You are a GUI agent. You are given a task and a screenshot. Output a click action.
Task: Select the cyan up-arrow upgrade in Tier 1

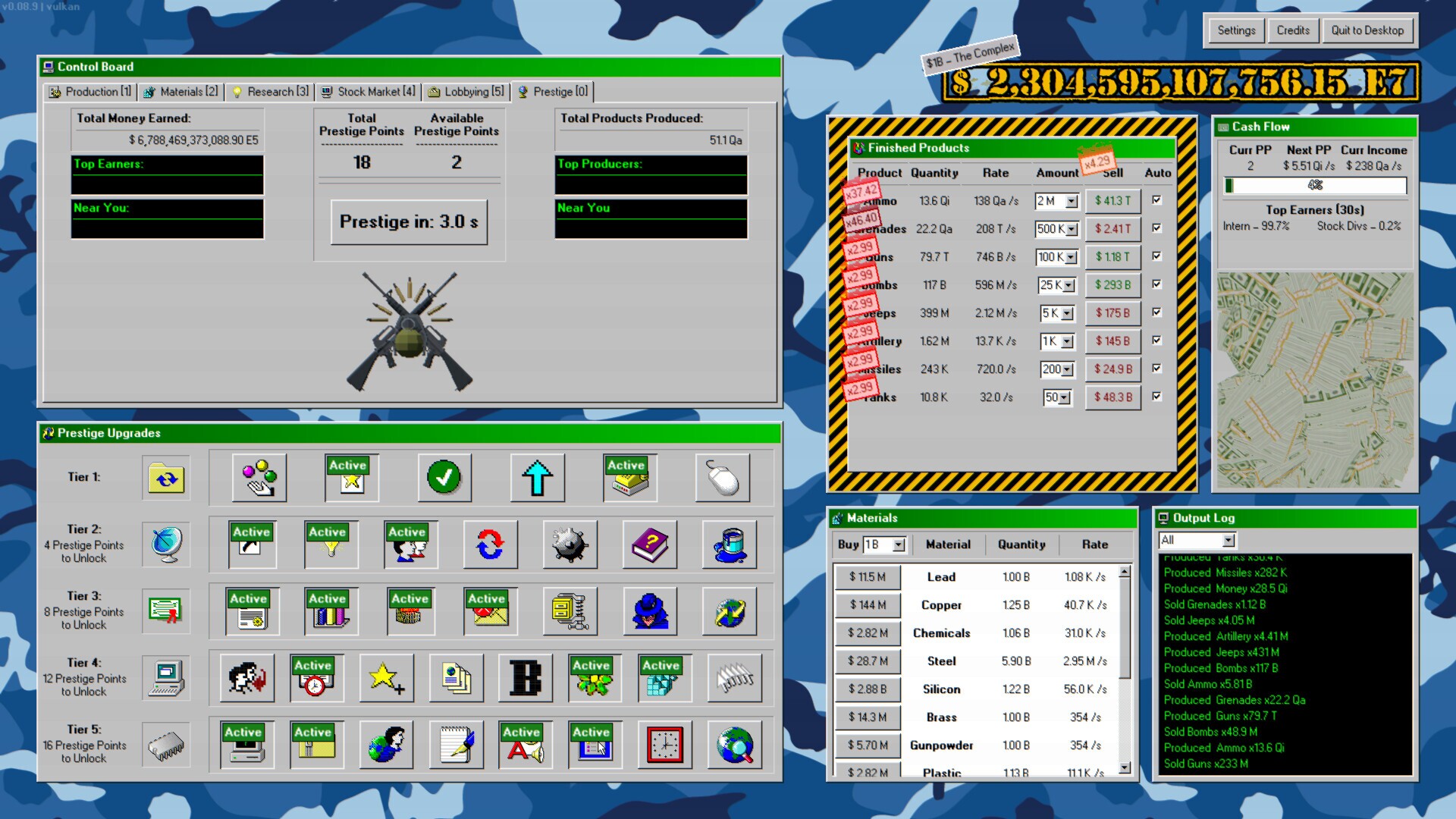coord(538,478)
